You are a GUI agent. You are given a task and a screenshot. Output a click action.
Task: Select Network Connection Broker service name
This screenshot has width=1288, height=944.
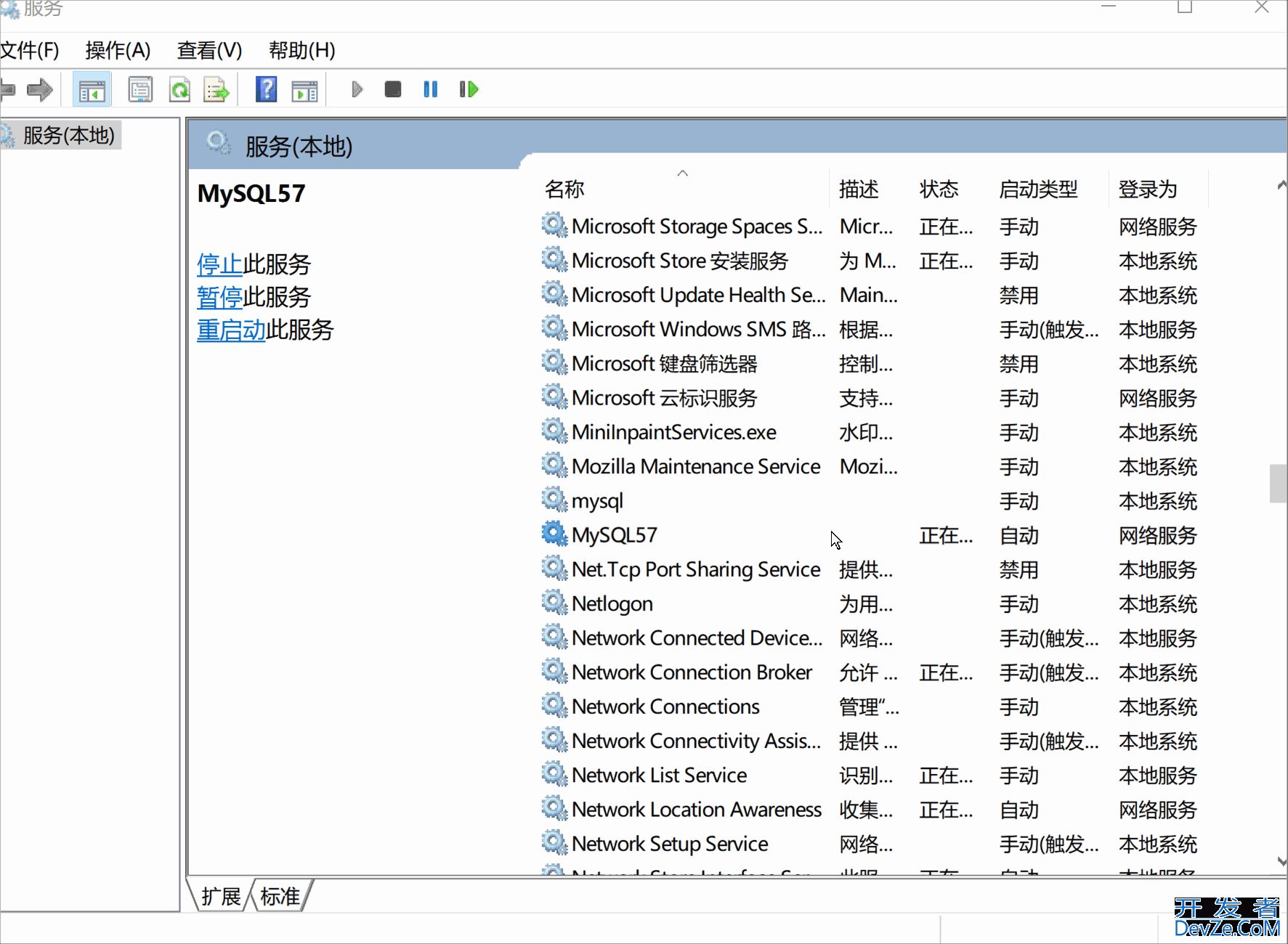click(x=692, y=672)
